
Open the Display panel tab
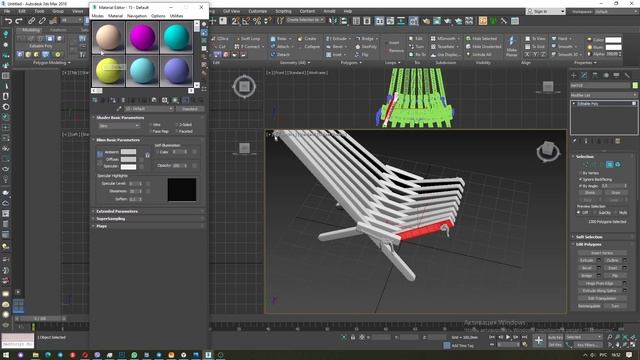tap(616, 75)
